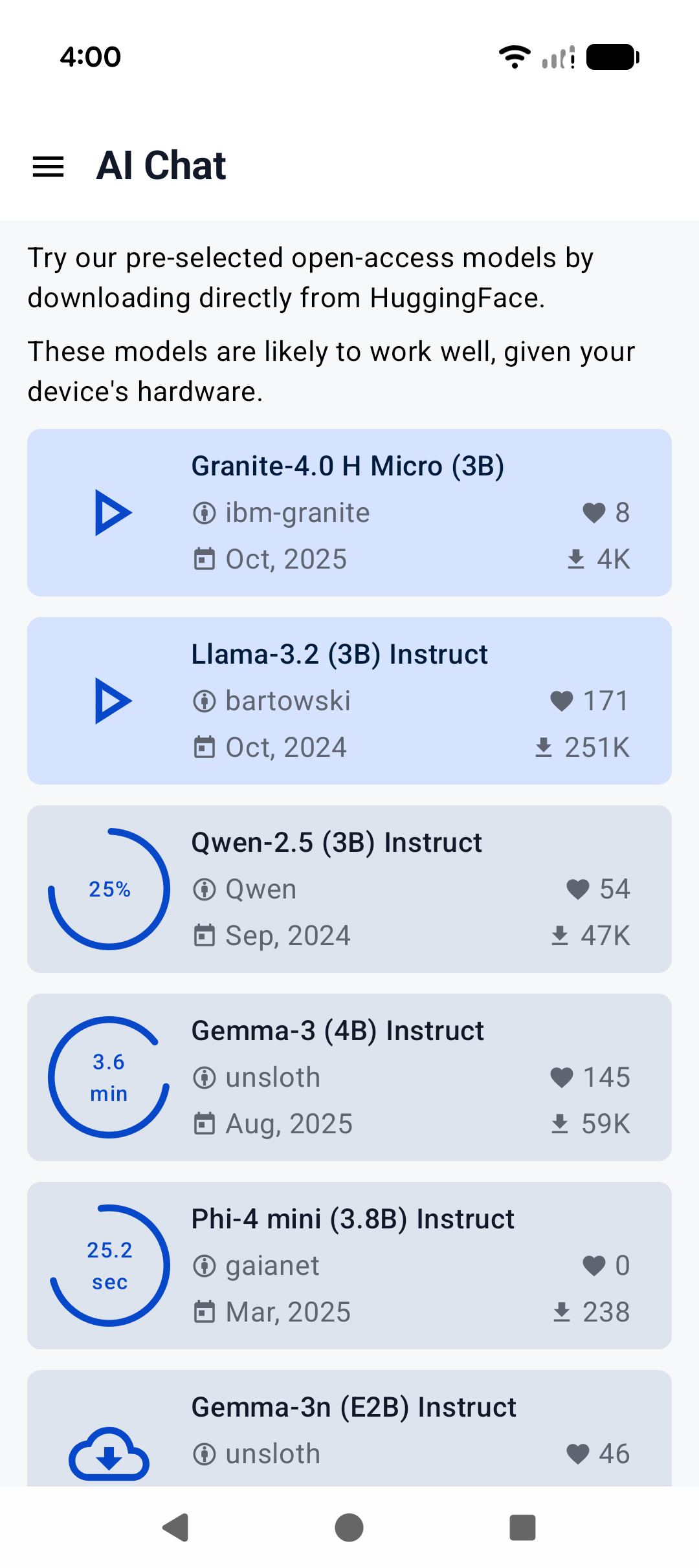Tap cloud download icon for Gemma-3n
The image size is (699, 1568).
pos(109,1454)
